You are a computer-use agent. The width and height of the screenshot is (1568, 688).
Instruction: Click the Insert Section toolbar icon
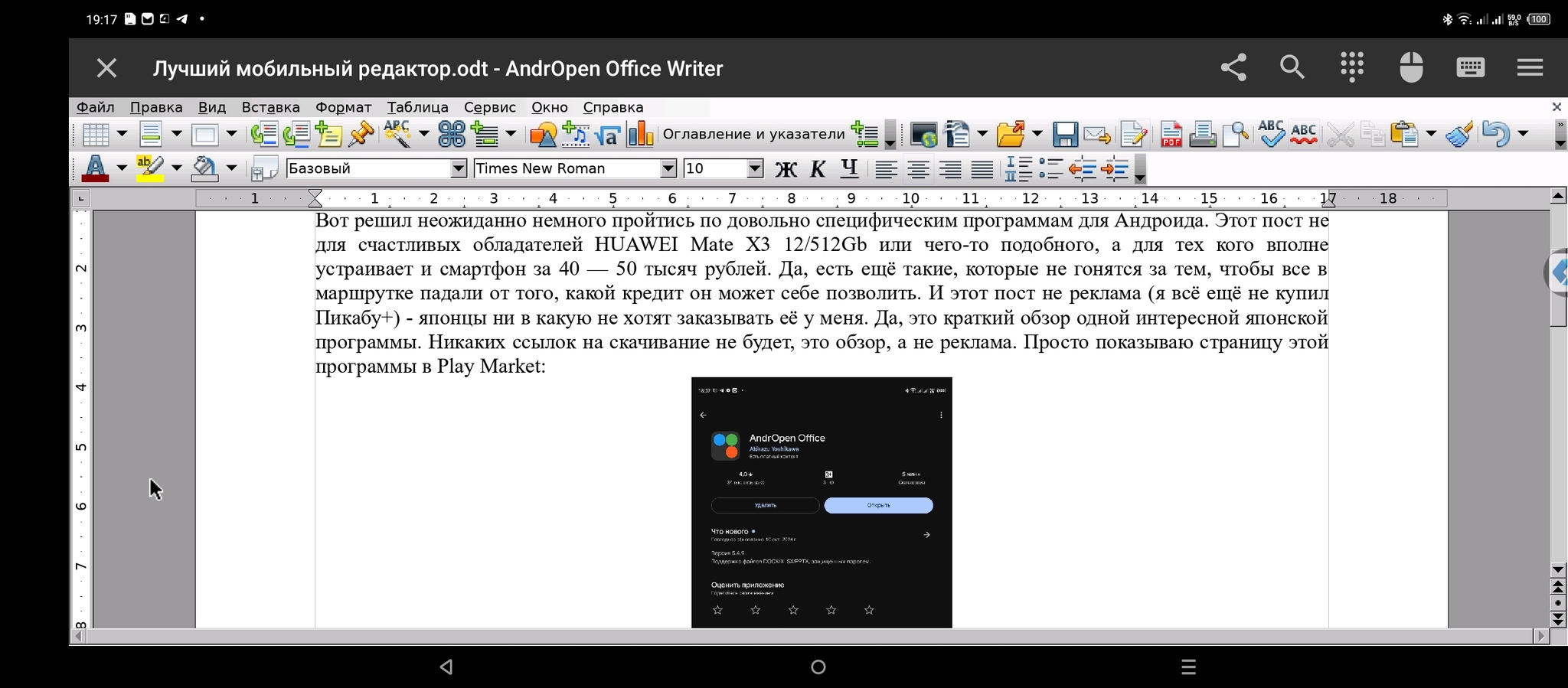click(151, 135)
